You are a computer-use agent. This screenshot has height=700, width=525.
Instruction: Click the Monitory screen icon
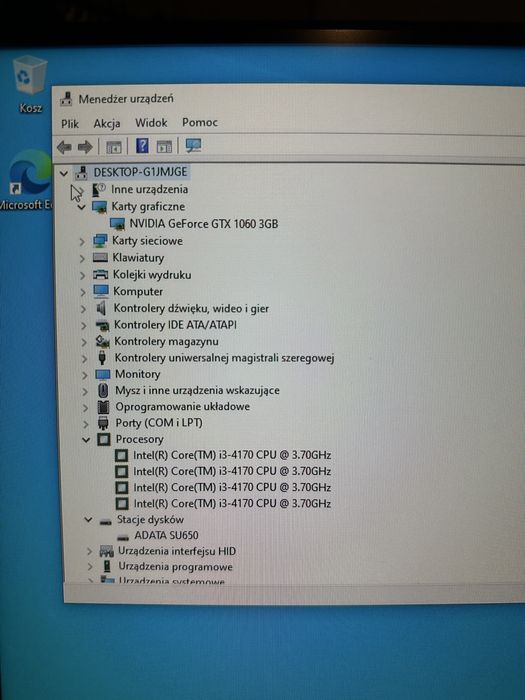[103, 374]
